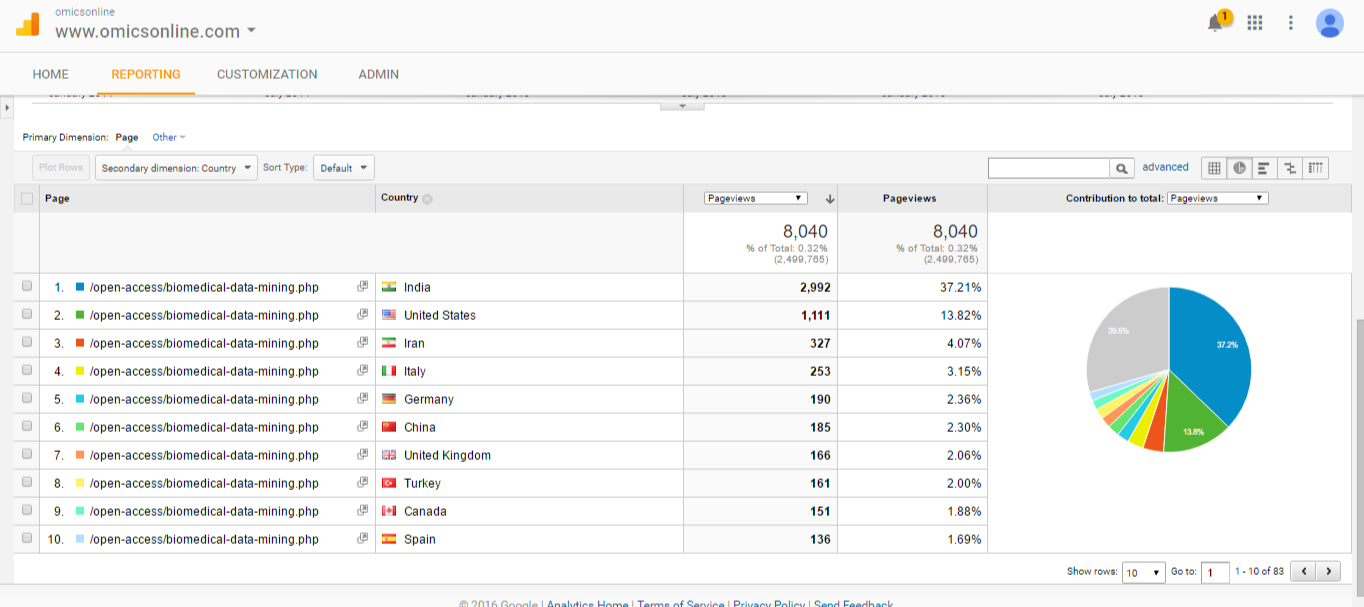Sort by Country column header
The height and width of the screenshot is (607, 1364).
pos(399,197)
